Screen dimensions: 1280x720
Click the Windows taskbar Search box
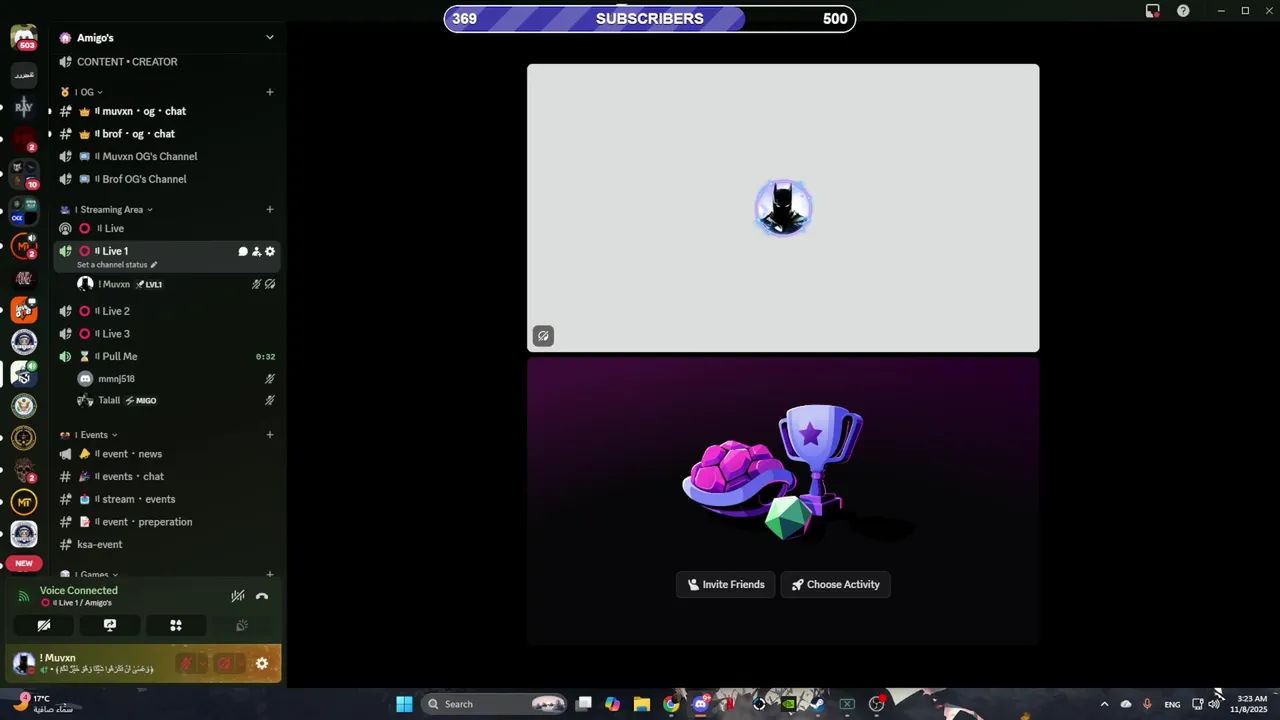click(x=496, y=704)
